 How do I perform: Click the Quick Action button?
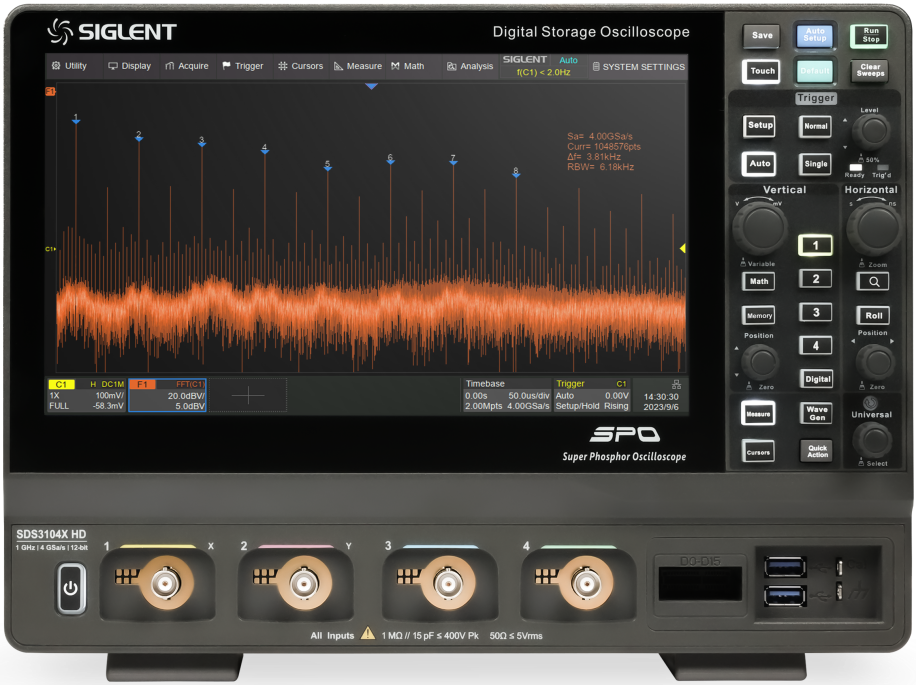pyautogui.click(x=817, y=451)
